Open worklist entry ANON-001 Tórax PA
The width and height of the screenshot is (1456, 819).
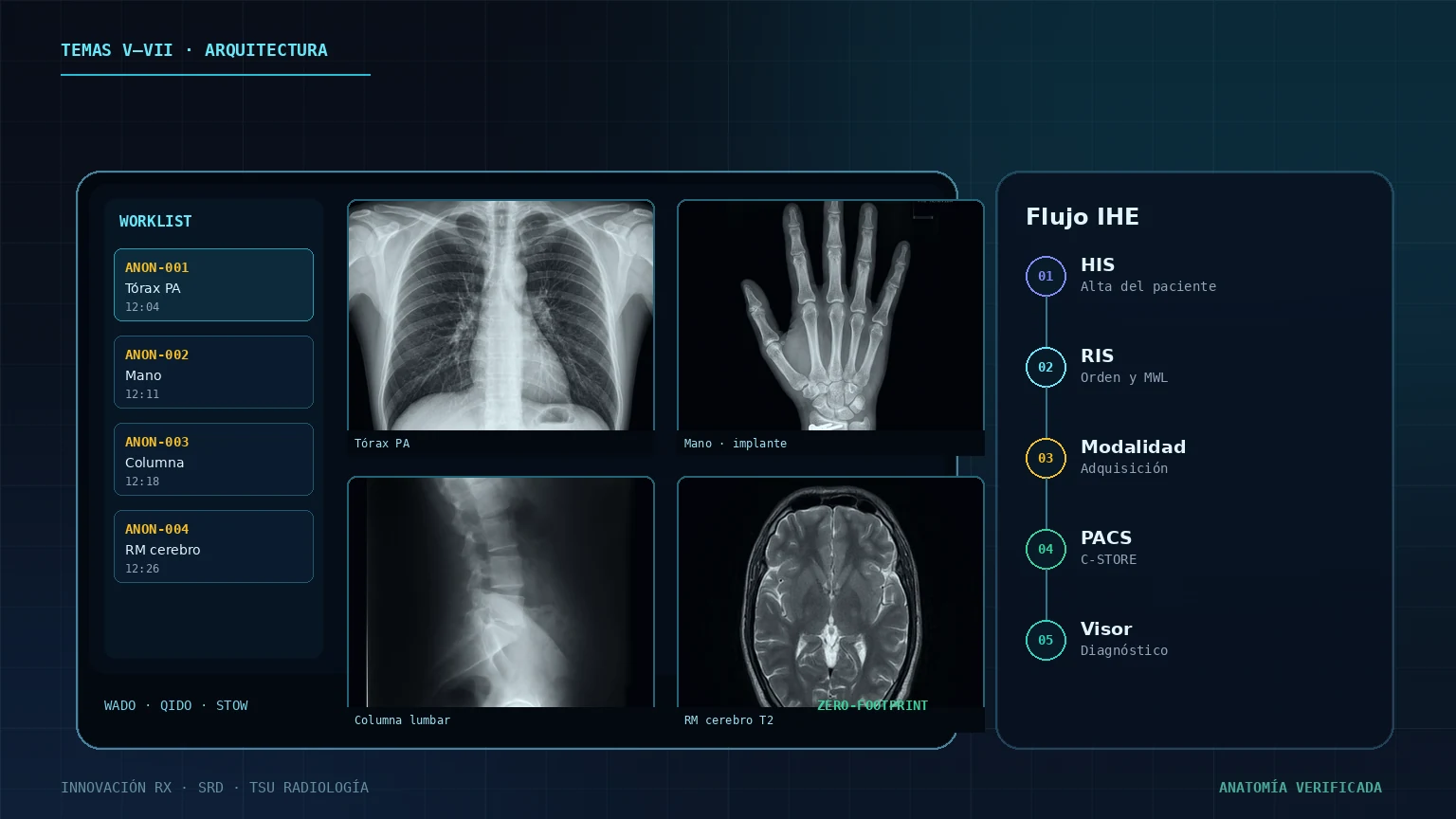pos(213,284)
